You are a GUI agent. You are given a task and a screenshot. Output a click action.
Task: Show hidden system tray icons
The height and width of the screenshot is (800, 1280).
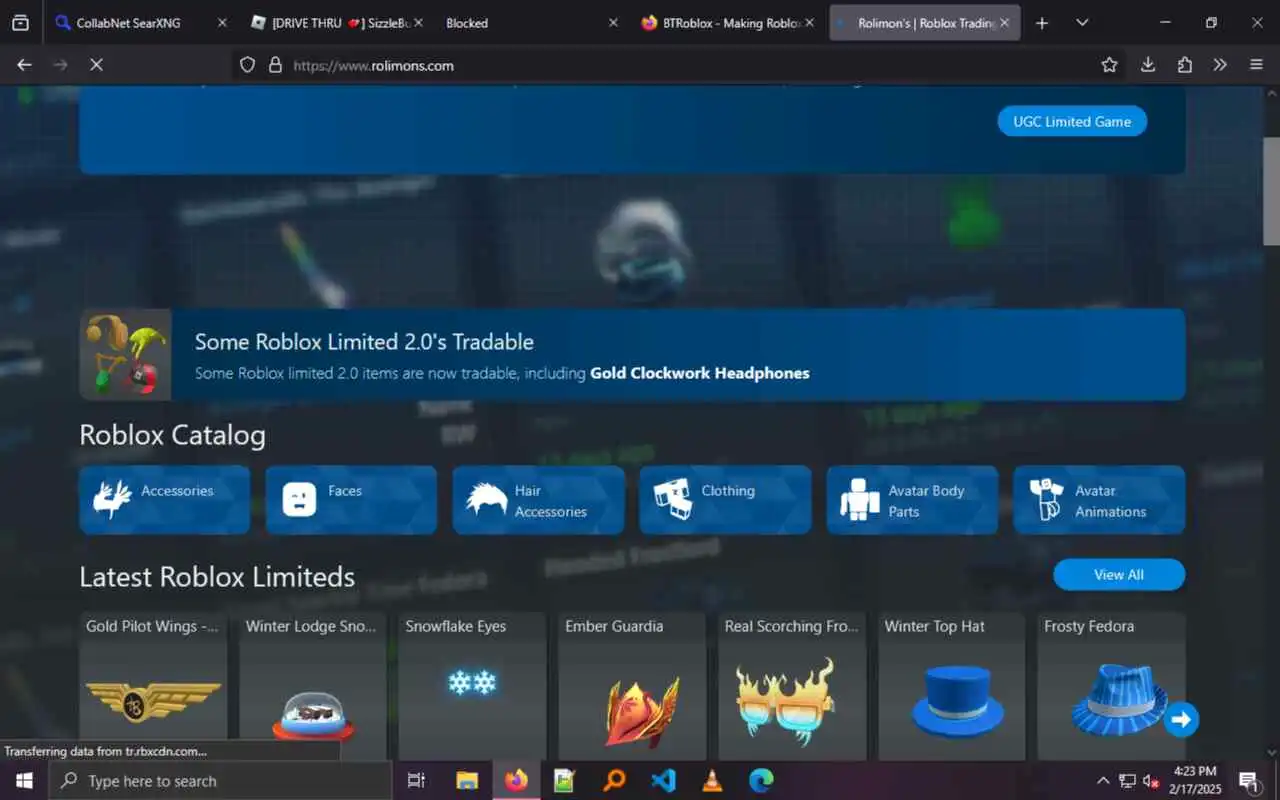[1103, 781]
